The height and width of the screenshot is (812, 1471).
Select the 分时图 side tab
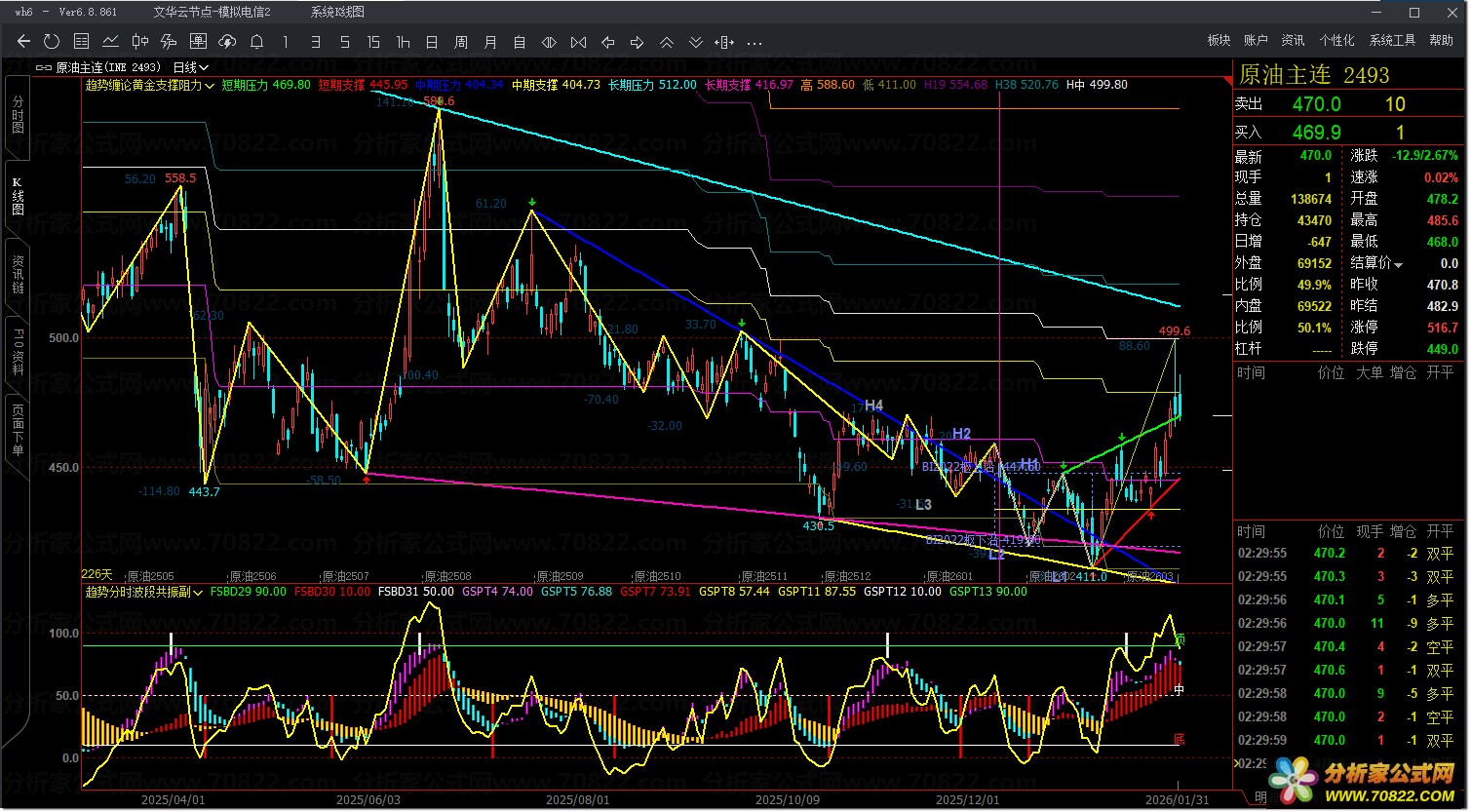pyautogui.click(x=18, y=115)
